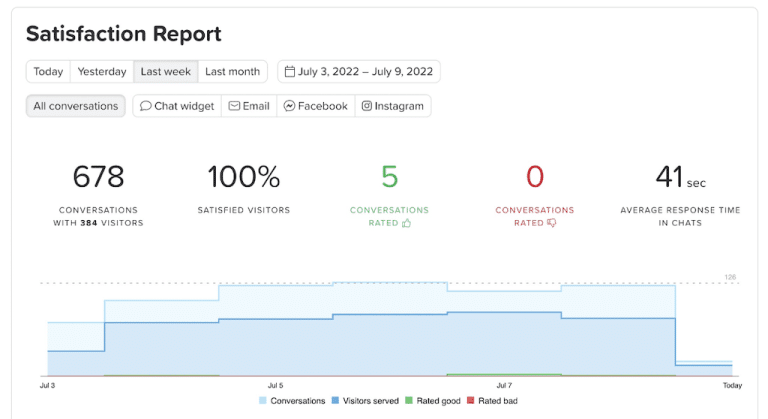The height and width of the screenshot is (419, 768).
Task: Open the July 3 – July 9 date picker
Action: pos(359,72)
